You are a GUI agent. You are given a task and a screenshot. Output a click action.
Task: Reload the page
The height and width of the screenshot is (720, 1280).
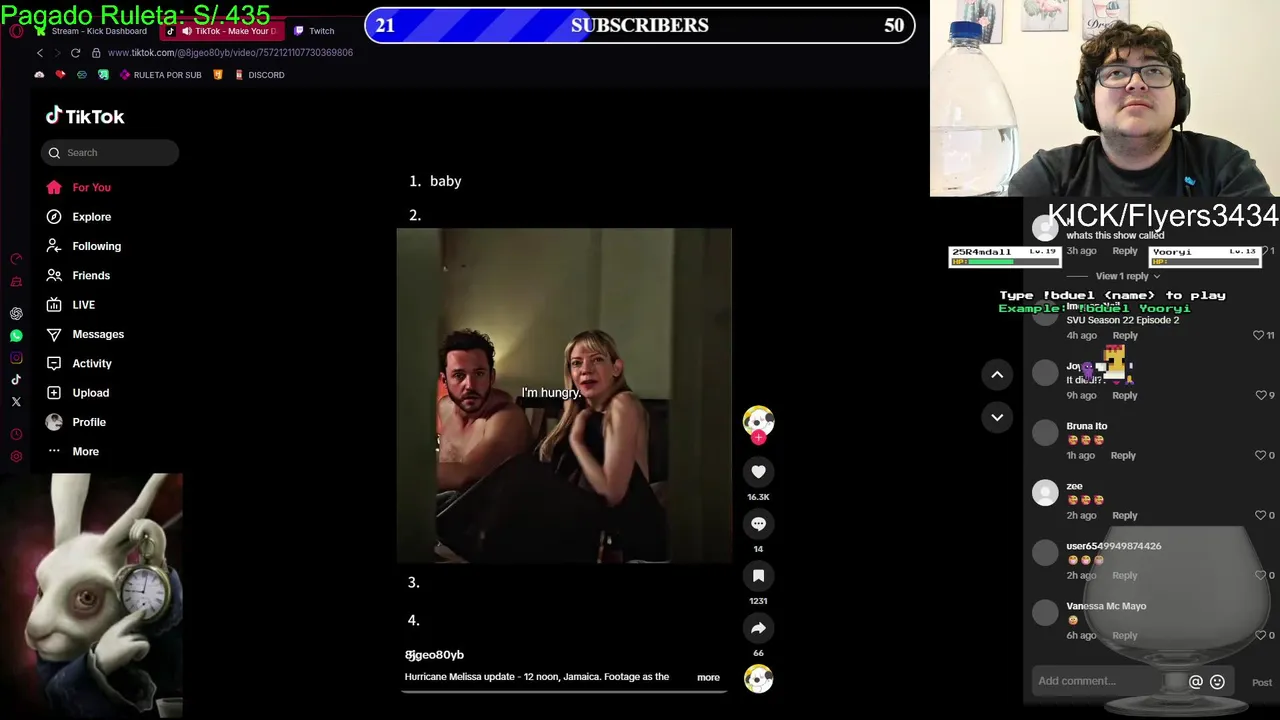coord(75,53)
